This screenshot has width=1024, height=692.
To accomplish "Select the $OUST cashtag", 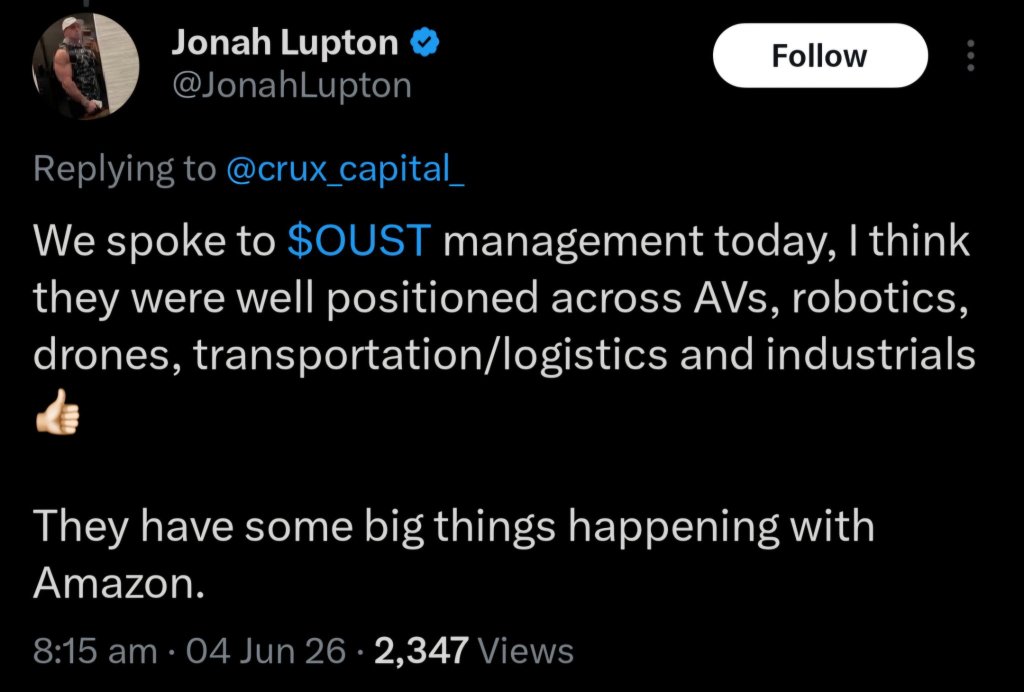I will click(359, 240).
